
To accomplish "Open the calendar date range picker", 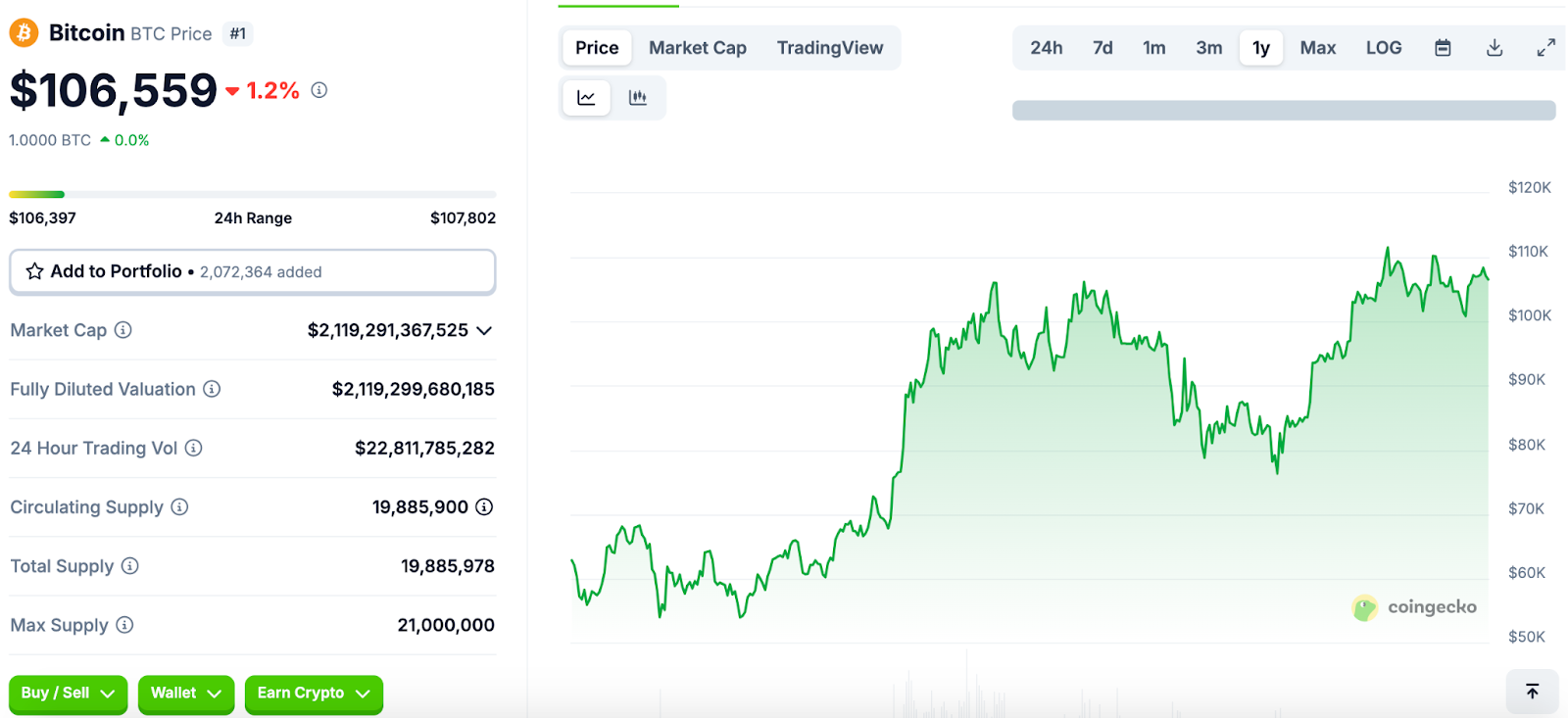I will [1443, 48].
